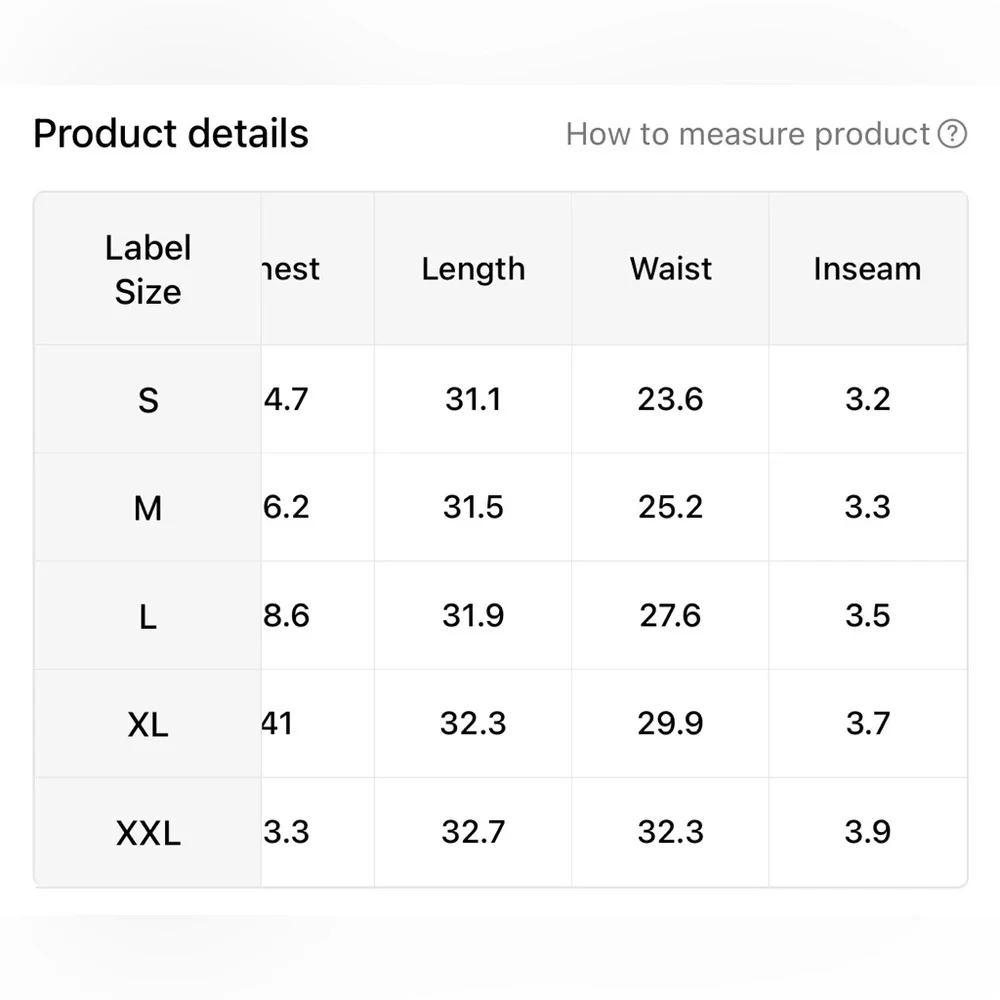
Task: Click the 3.9 inseam value for size XXL
Action: click(867, 832)
